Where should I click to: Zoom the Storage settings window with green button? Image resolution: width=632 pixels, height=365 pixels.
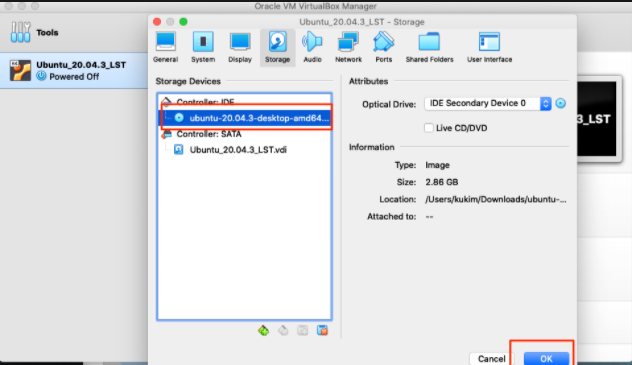coord(183,22)
